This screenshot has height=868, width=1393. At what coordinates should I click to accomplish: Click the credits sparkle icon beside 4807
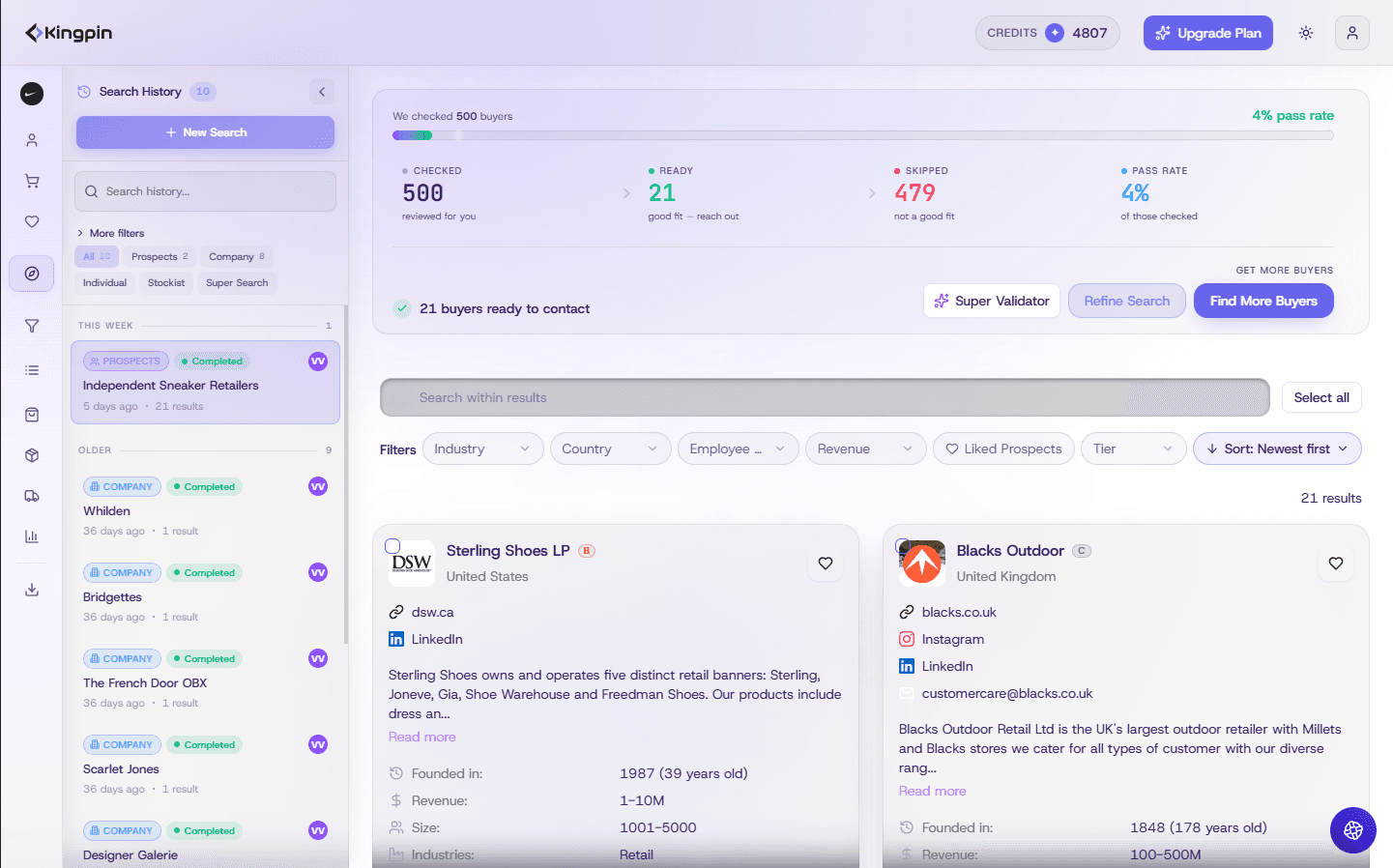click(1055, 33)
